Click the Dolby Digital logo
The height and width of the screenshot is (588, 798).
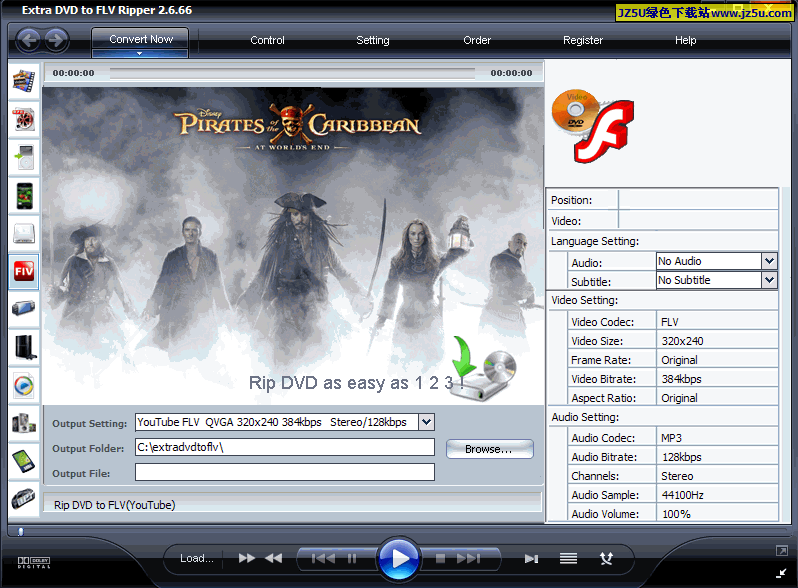click(x=34, y=562)
